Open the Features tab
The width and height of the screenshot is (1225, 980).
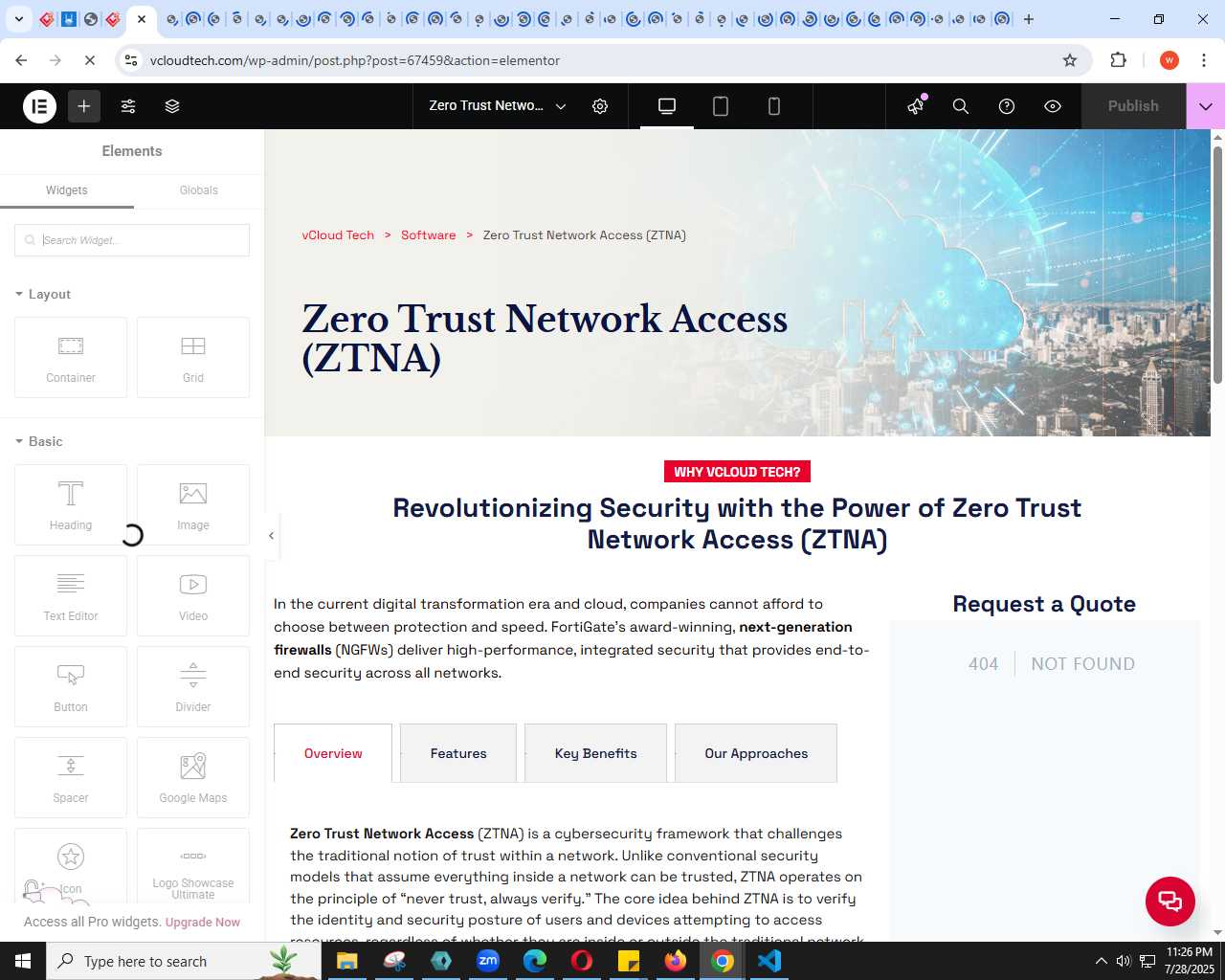(458, 753)
